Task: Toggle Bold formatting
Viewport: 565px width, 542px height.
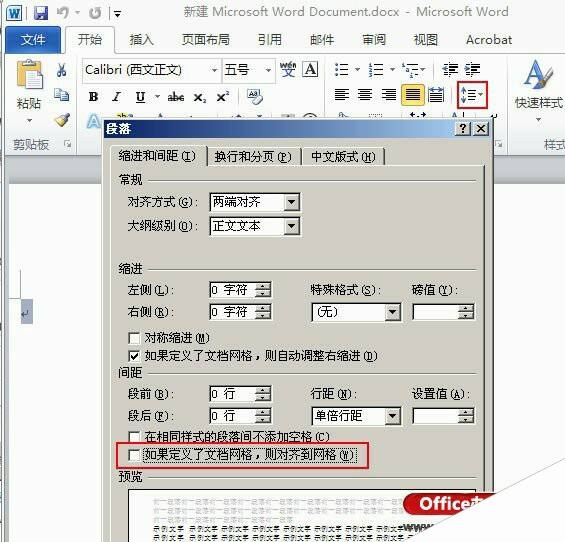Action: pyautogui.click(x=93, y=97)
